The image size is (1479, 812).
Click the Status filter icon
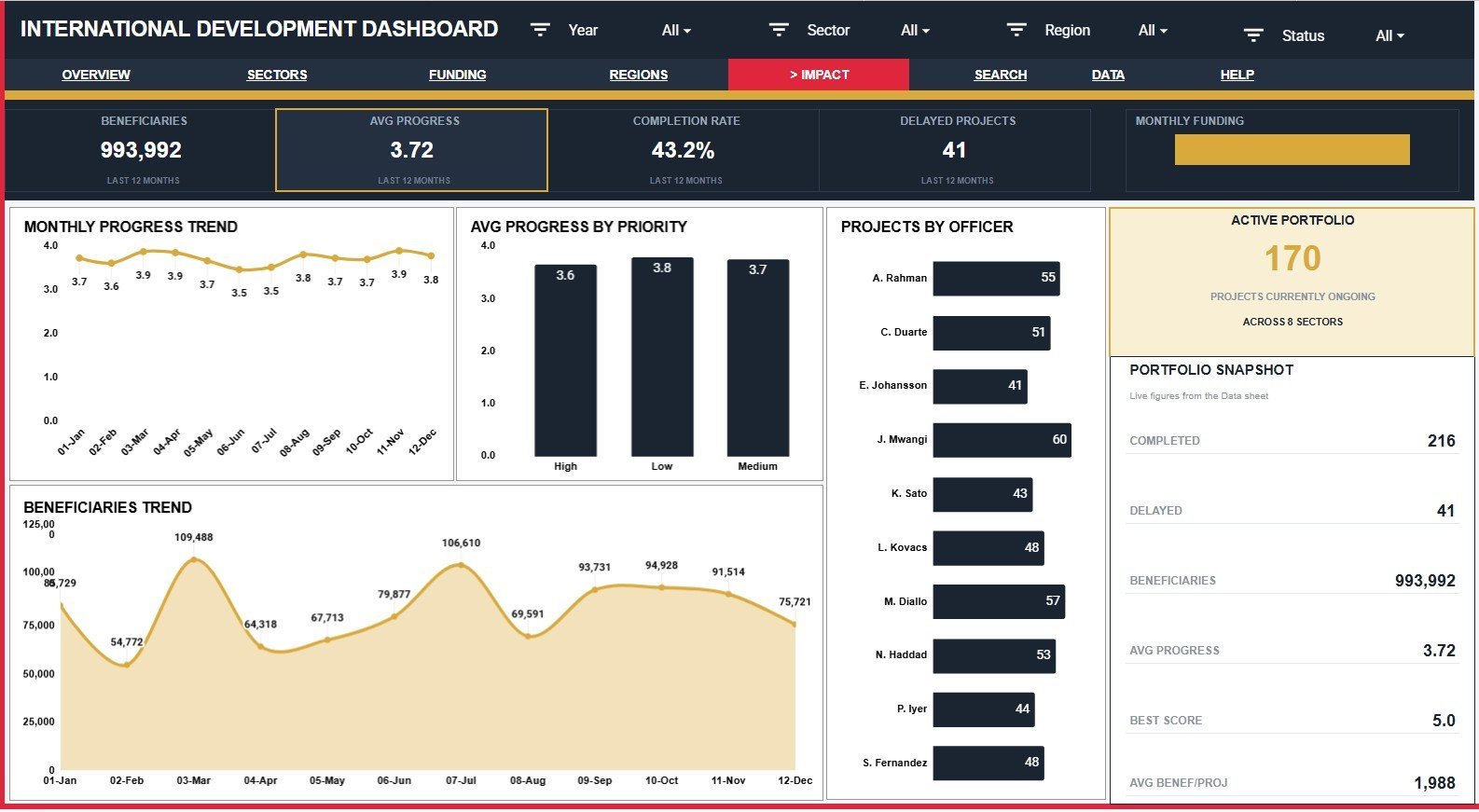click(1253, 35)
